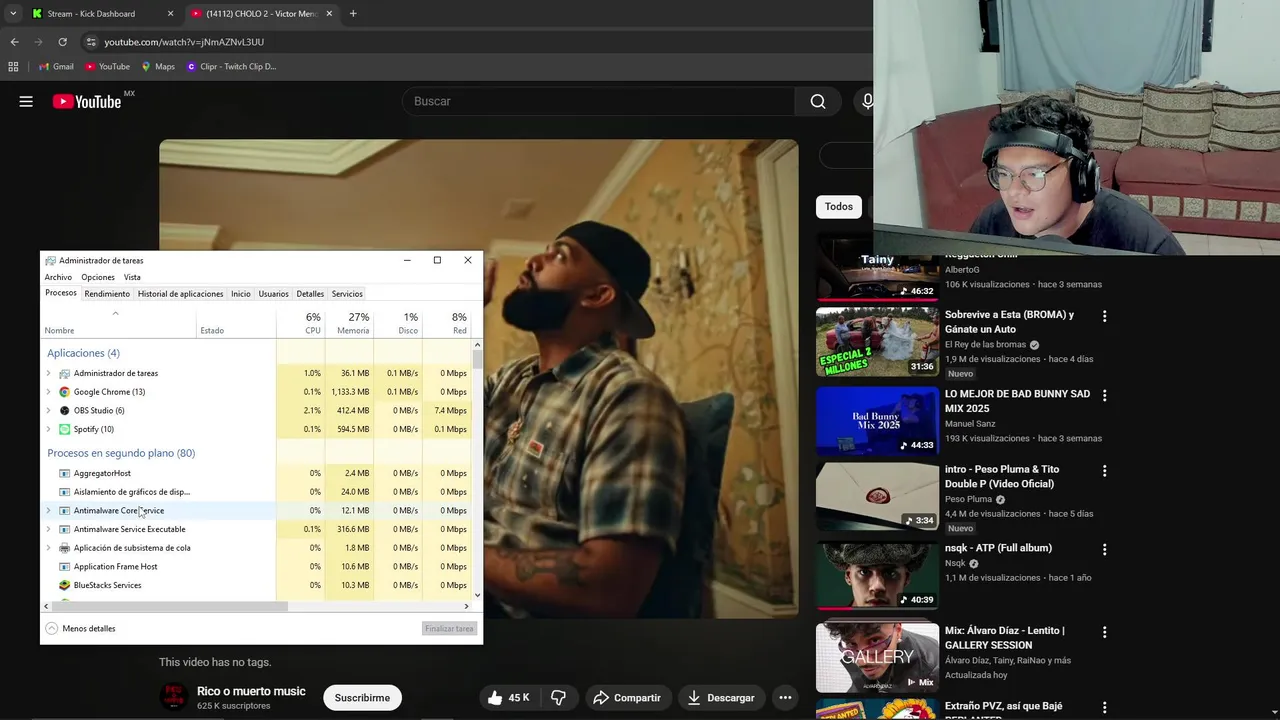The height and width of the screenshot is (720, 1280).
Task: Collapse Task Manager with Menos detalles
Action: 80,629
